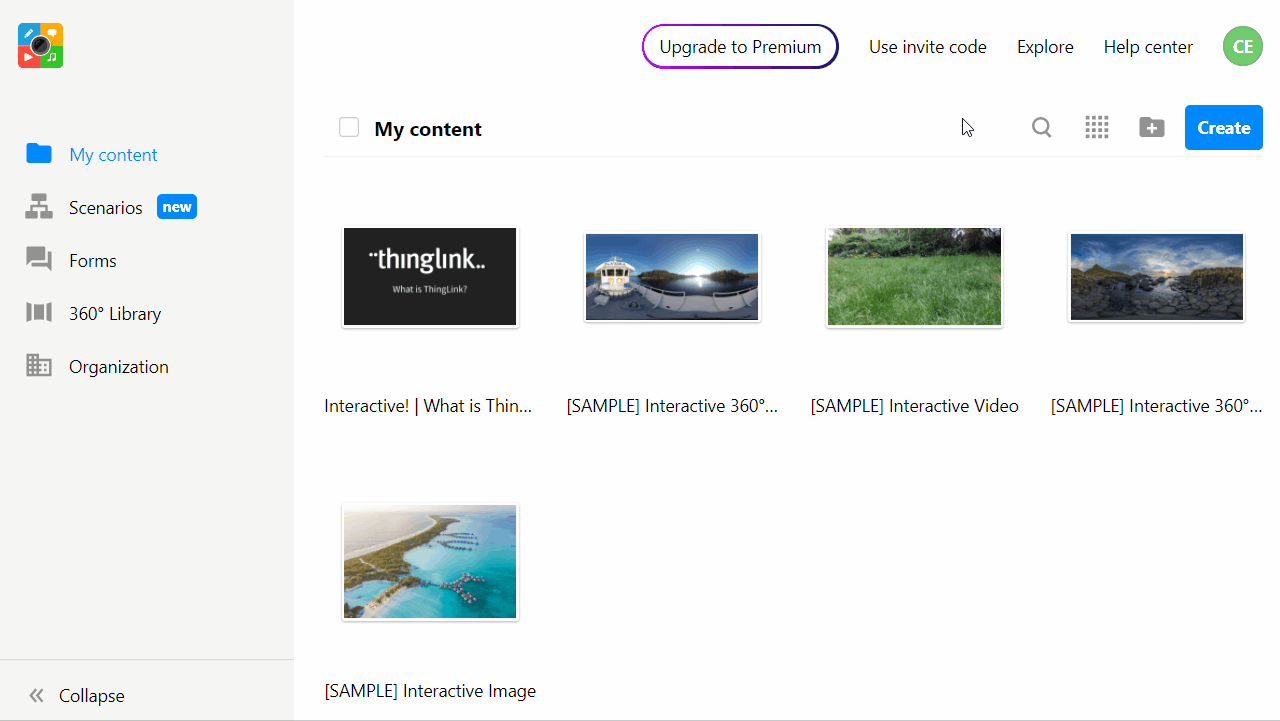The width and height of the screenshot is (1280, 721).
Task: Select My content in the sidebar
Action: (x=113, y=155)
